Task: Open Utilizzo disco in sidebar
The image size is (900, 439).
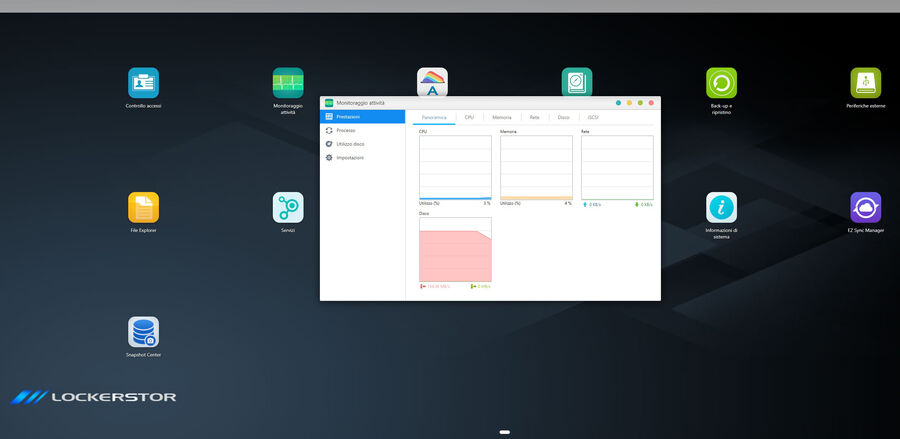Action: 350,144
